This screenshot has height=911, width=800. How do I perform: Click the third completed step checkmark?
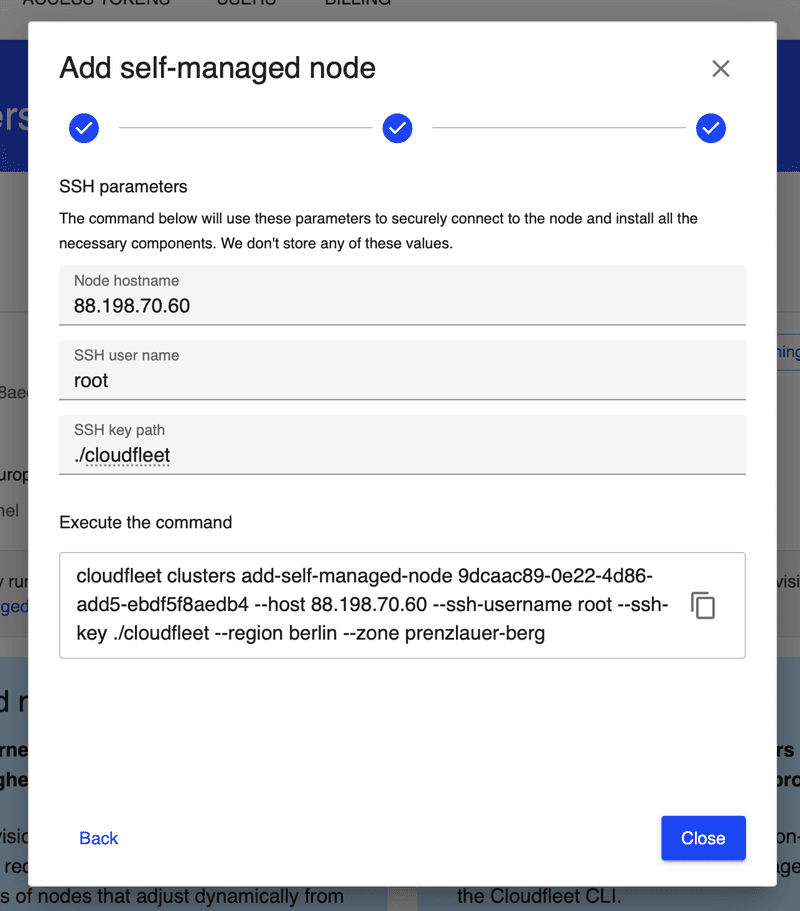tap(711, 128)
